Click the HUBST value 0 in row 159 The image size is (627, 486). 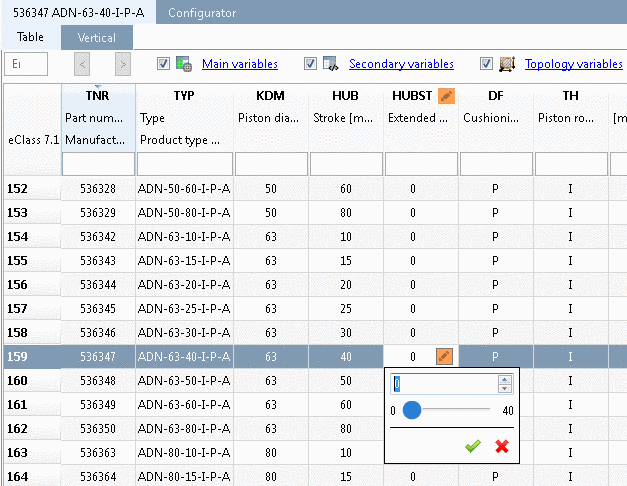[413, 356]
